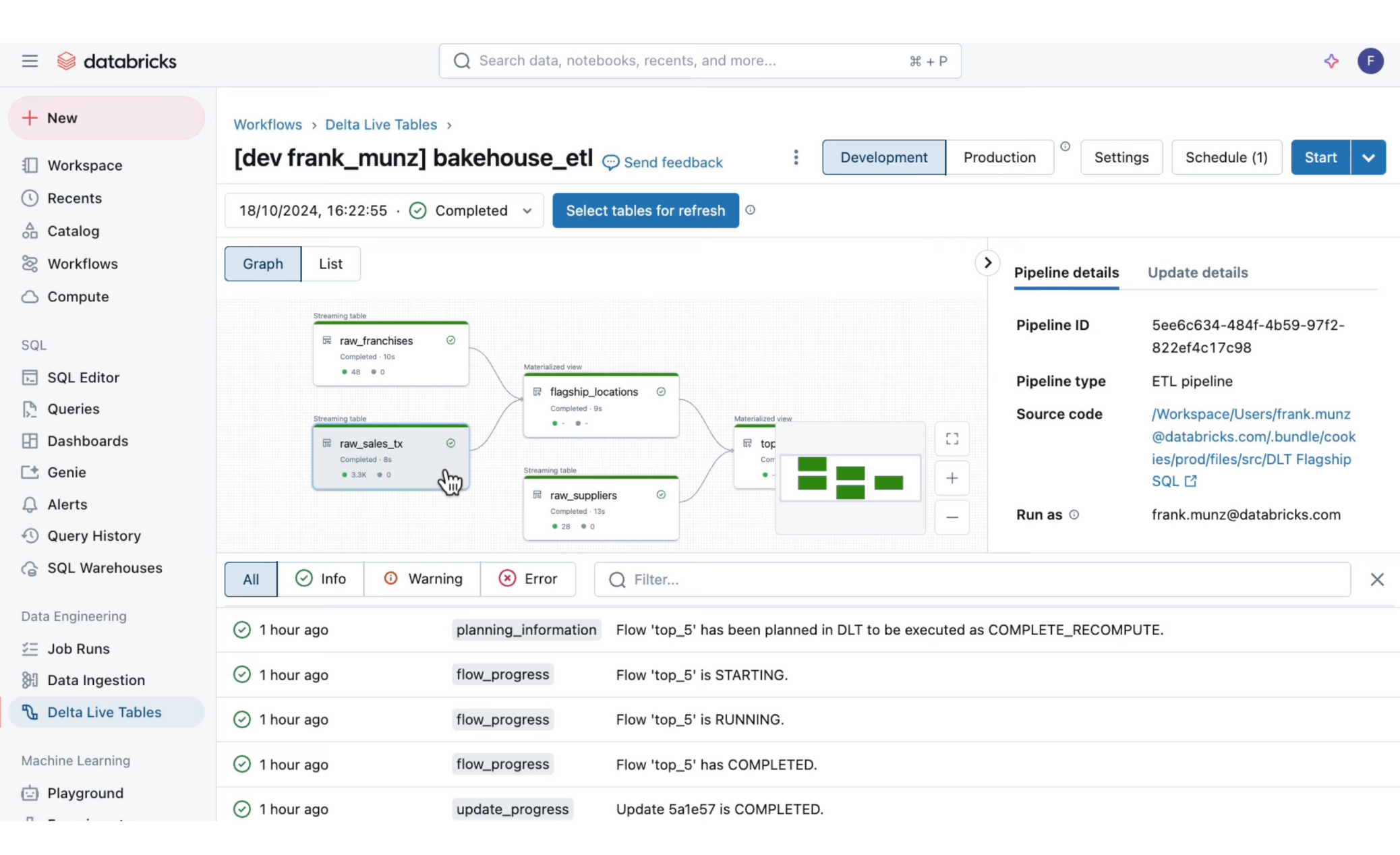Screen dimensions: 1400x855
Task: Open the Completed update run dropdown
Action: (527, 210)
